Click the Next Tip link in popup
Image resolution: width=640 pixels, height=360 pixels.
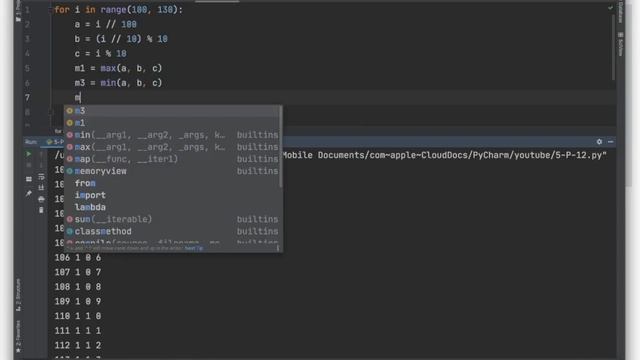pos(193,248)
